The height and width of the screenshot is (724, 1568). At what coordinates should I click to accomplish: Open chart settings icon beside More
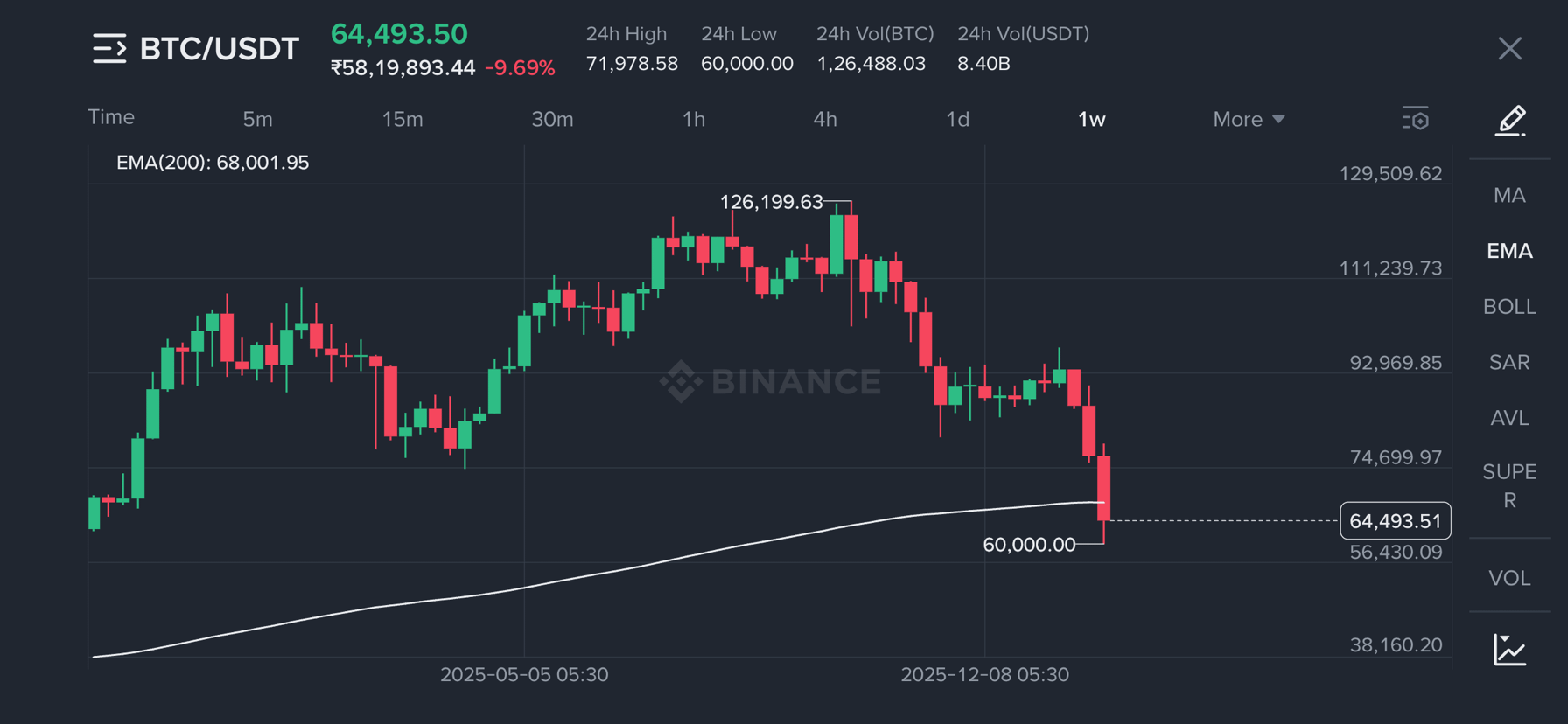(1415, 119)
